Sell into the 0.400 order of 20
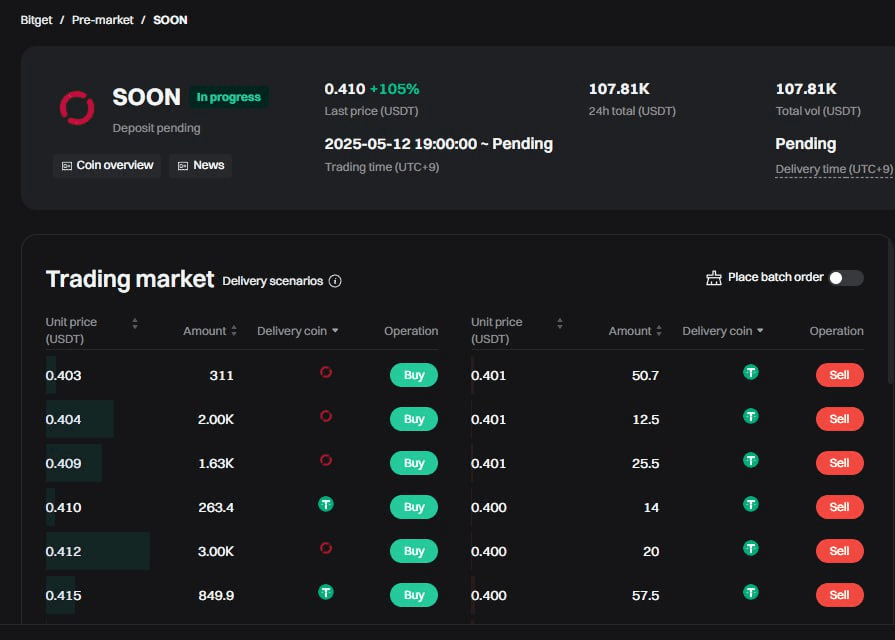The width and height of the screenshot is (895, 640). 840,551
